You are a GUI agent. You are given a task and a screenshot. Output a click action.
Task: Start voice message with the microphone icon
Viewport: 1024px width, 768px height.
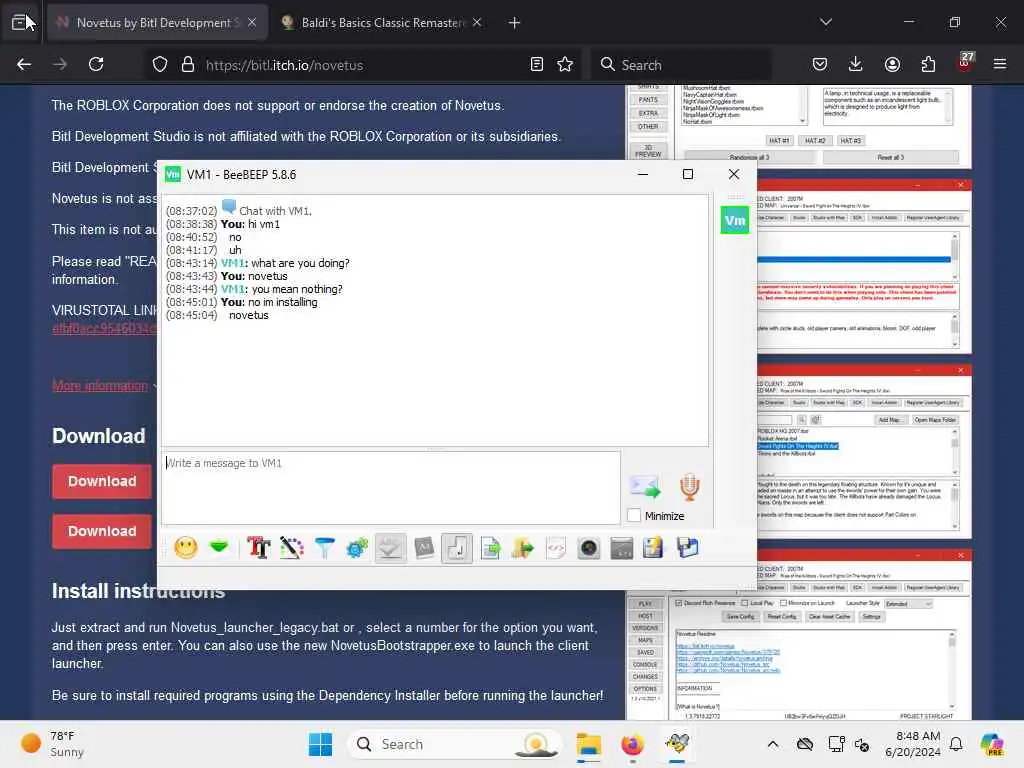coord(690,487)
